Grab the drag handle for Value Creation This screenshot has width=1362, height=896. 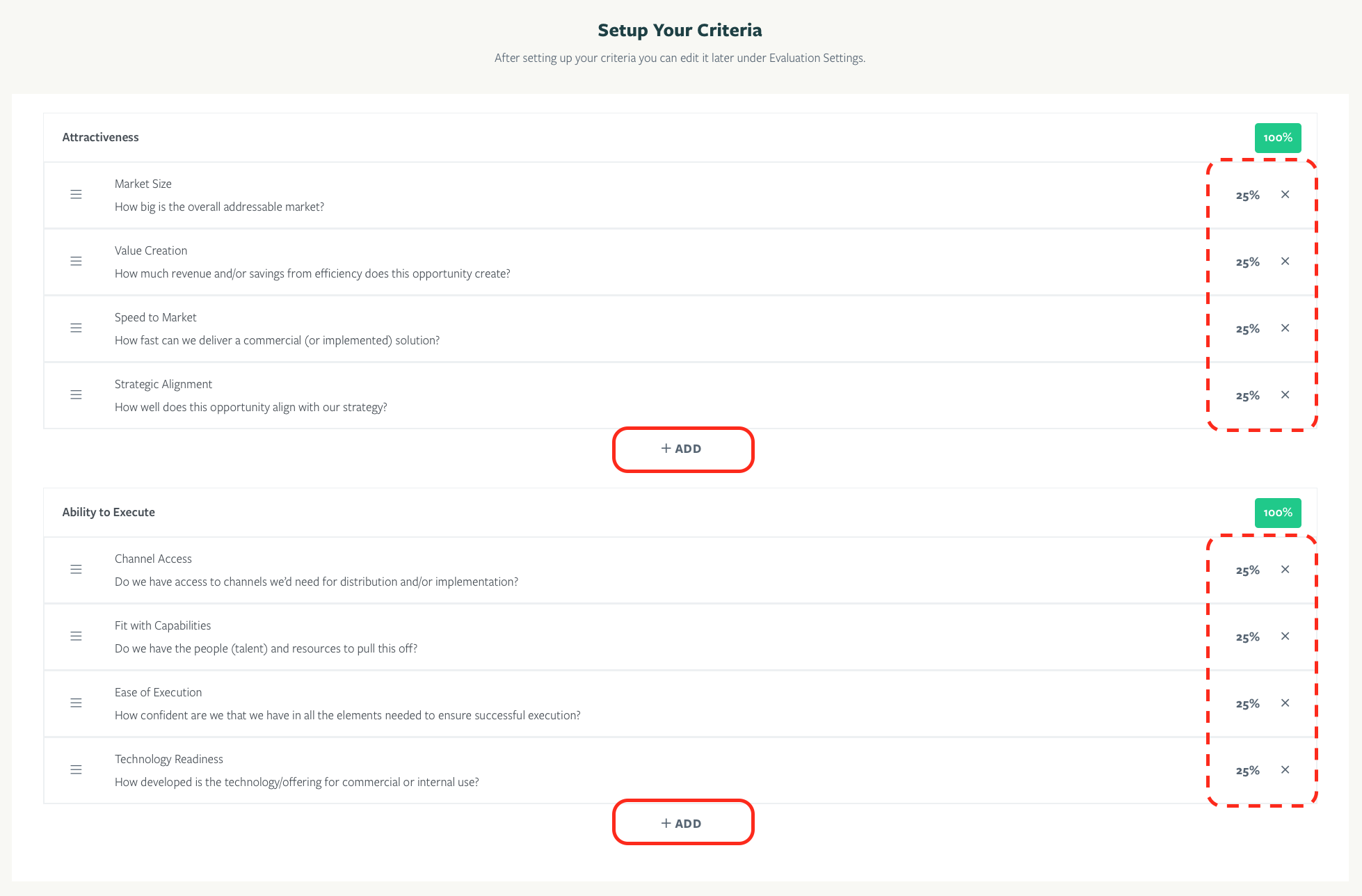[76, 261]
